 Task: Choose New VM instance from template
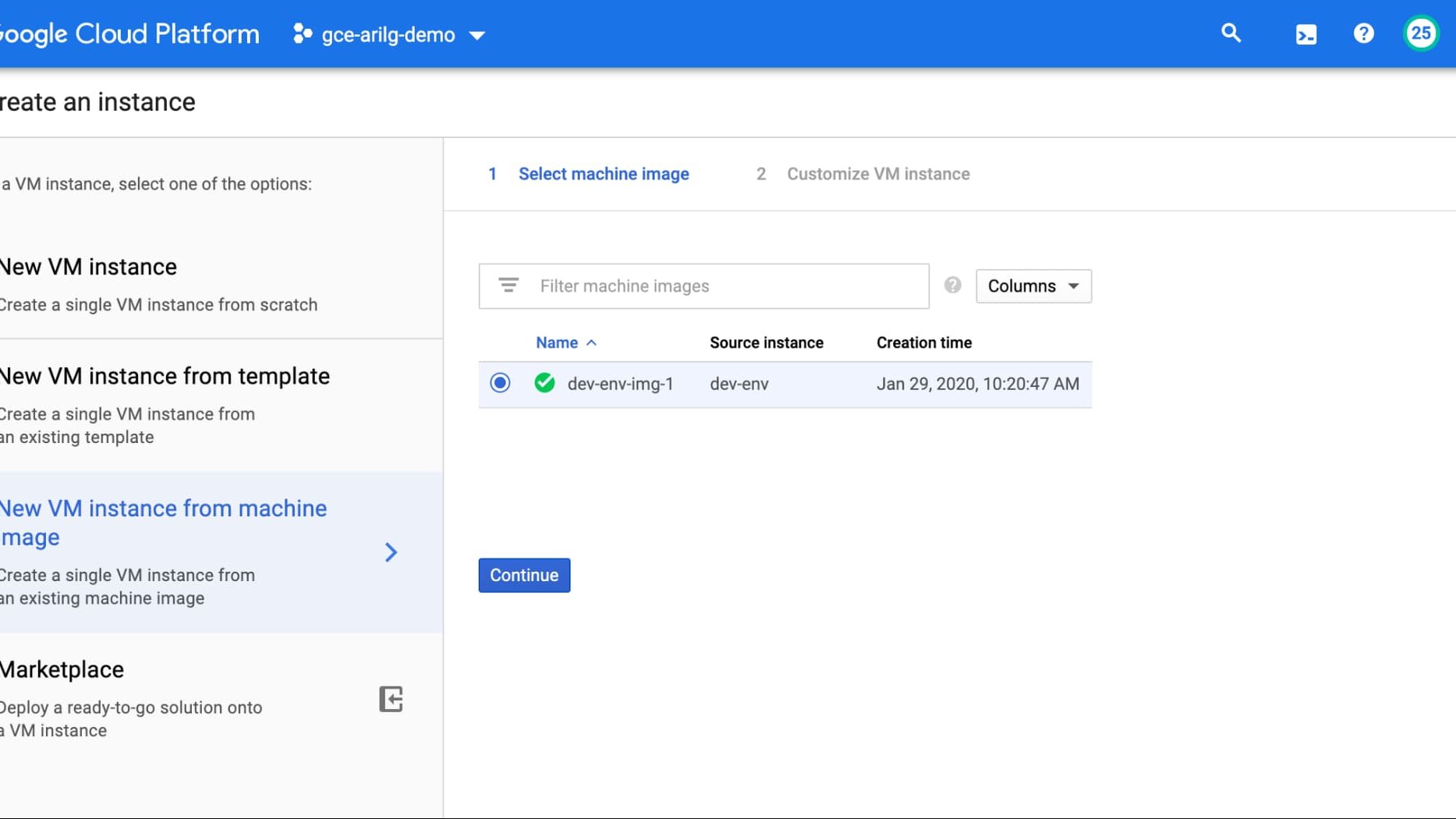click(x=221, y=405)
